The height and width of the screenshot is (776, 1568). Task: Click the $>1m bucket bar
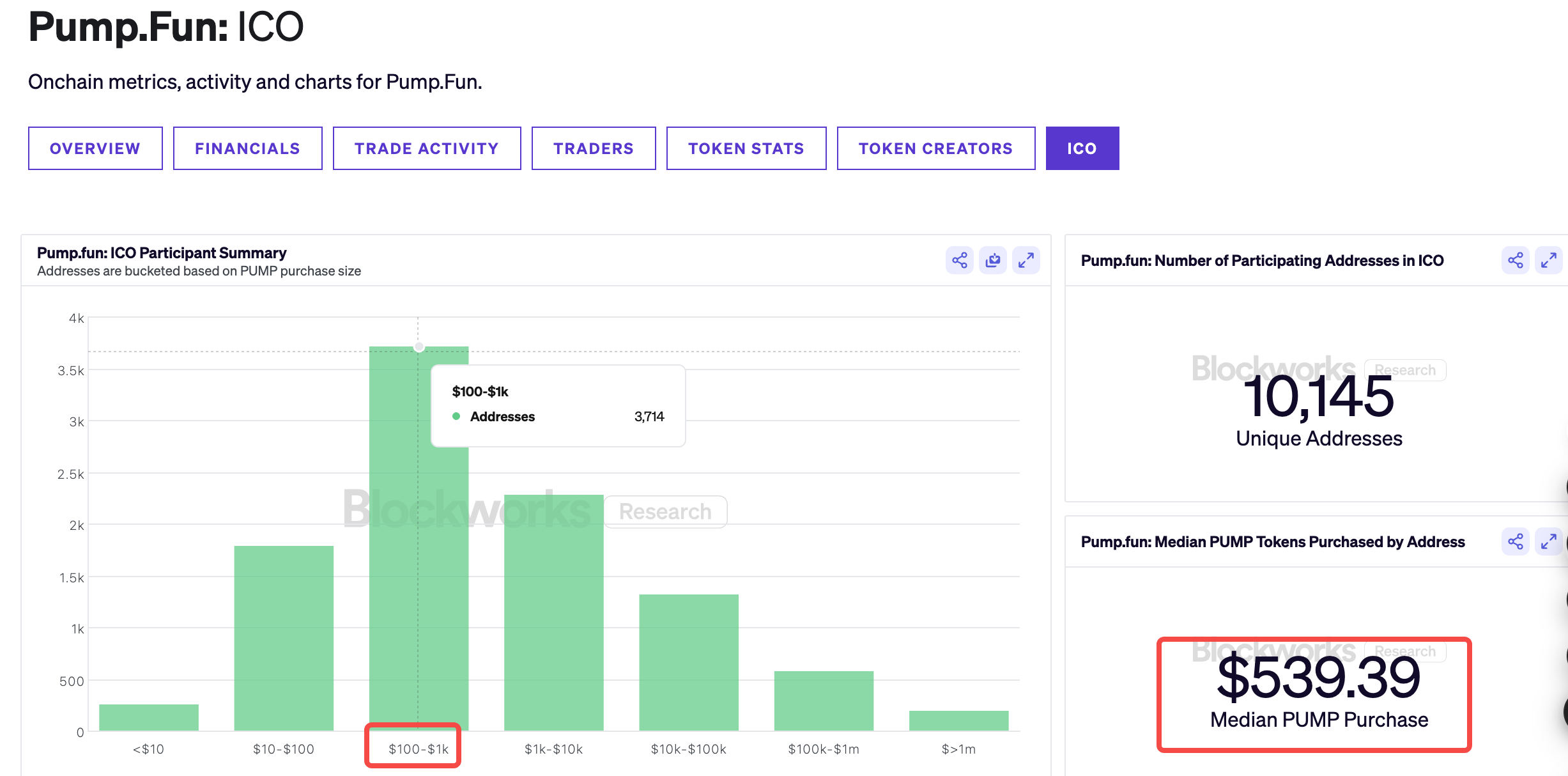click(x=958, y=720)
